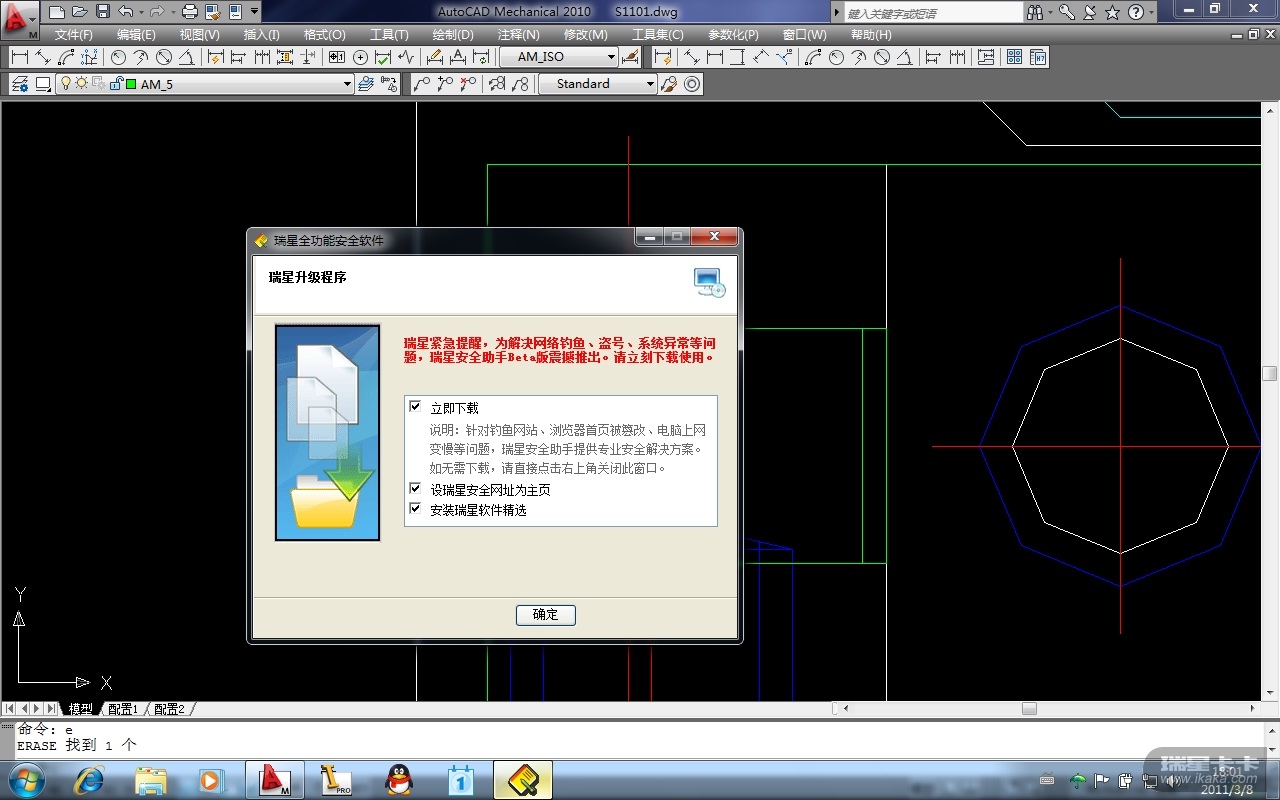Expand the AM_ISO dimension style dropdown
This screenshot has height=800, width=1280.
point(609,58)
